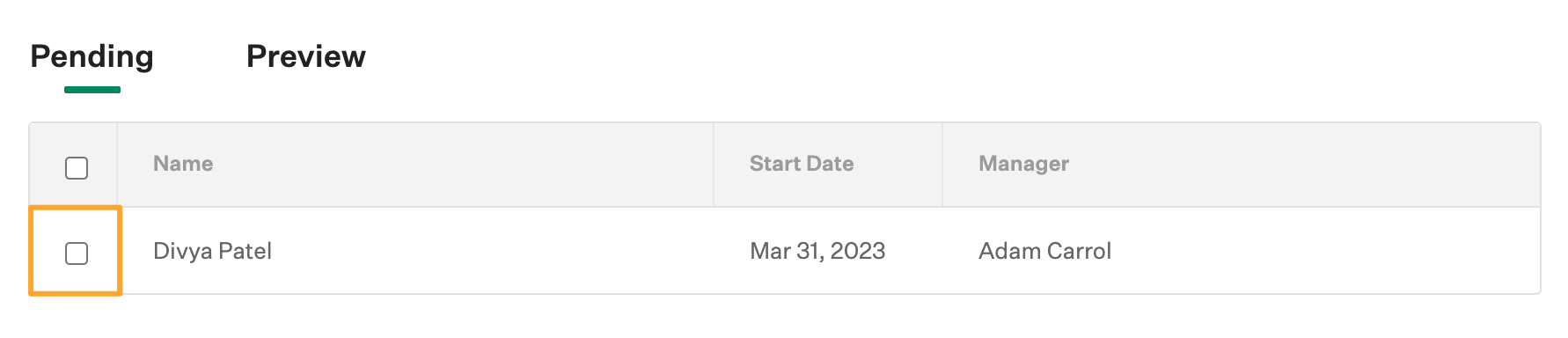
Task: Sort by the Name column header
Action: point(183,164)
